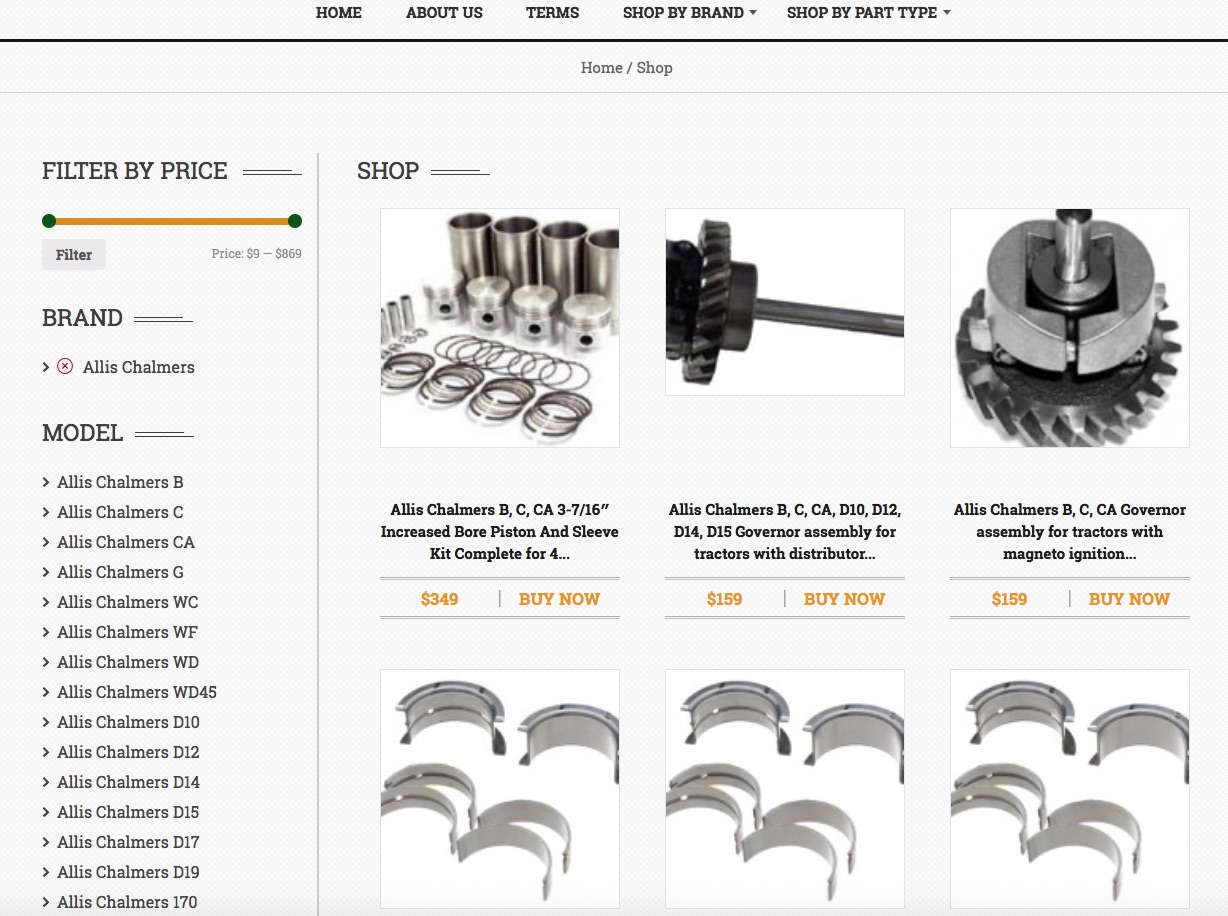The width and height of the screenshot is (1228, 916).
Task: Remove the Allis Chalmers brand filter
Action: [x=65, y=366]
